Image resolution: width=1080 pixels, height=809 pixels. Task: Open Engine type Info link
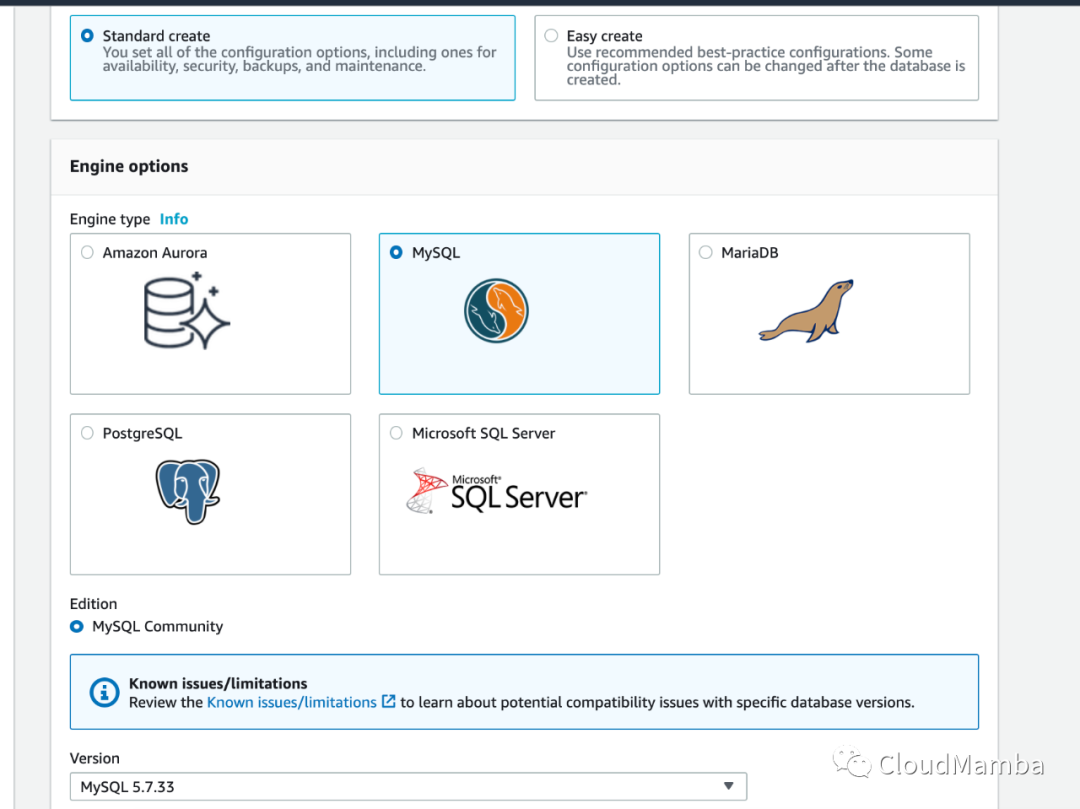tap(174, 219)
